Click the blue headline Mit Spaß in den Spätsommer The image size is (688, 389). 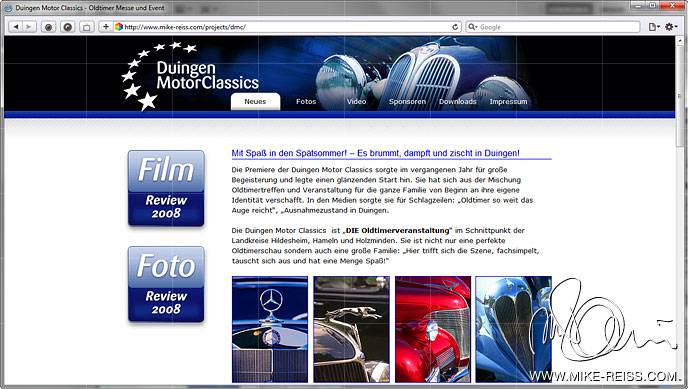pyautogui.click(x=376, y=153)
